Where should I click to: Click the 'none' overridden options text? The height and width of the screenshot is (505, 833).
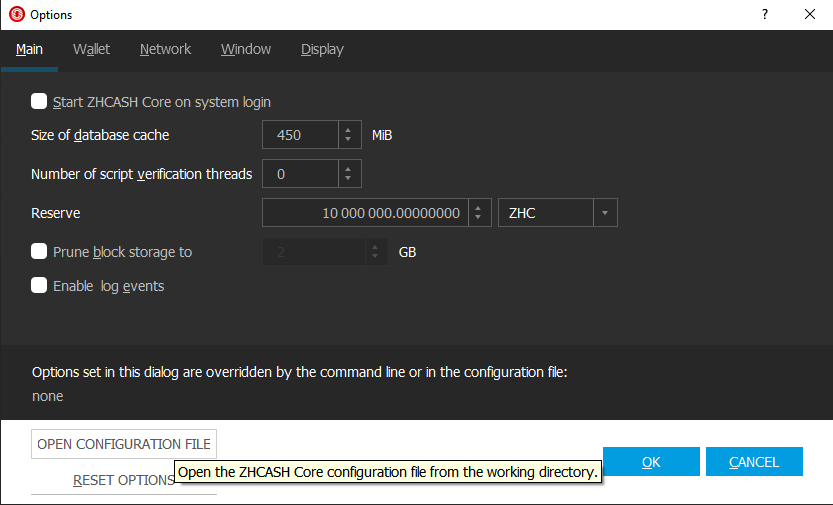coord(48,396)
